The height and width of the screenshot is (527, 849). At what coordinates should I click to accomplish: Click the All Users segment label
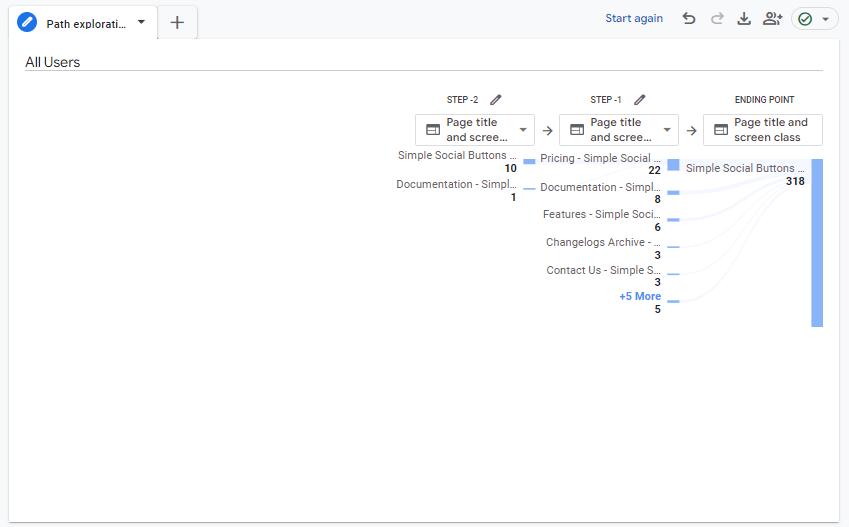point(53,62)
